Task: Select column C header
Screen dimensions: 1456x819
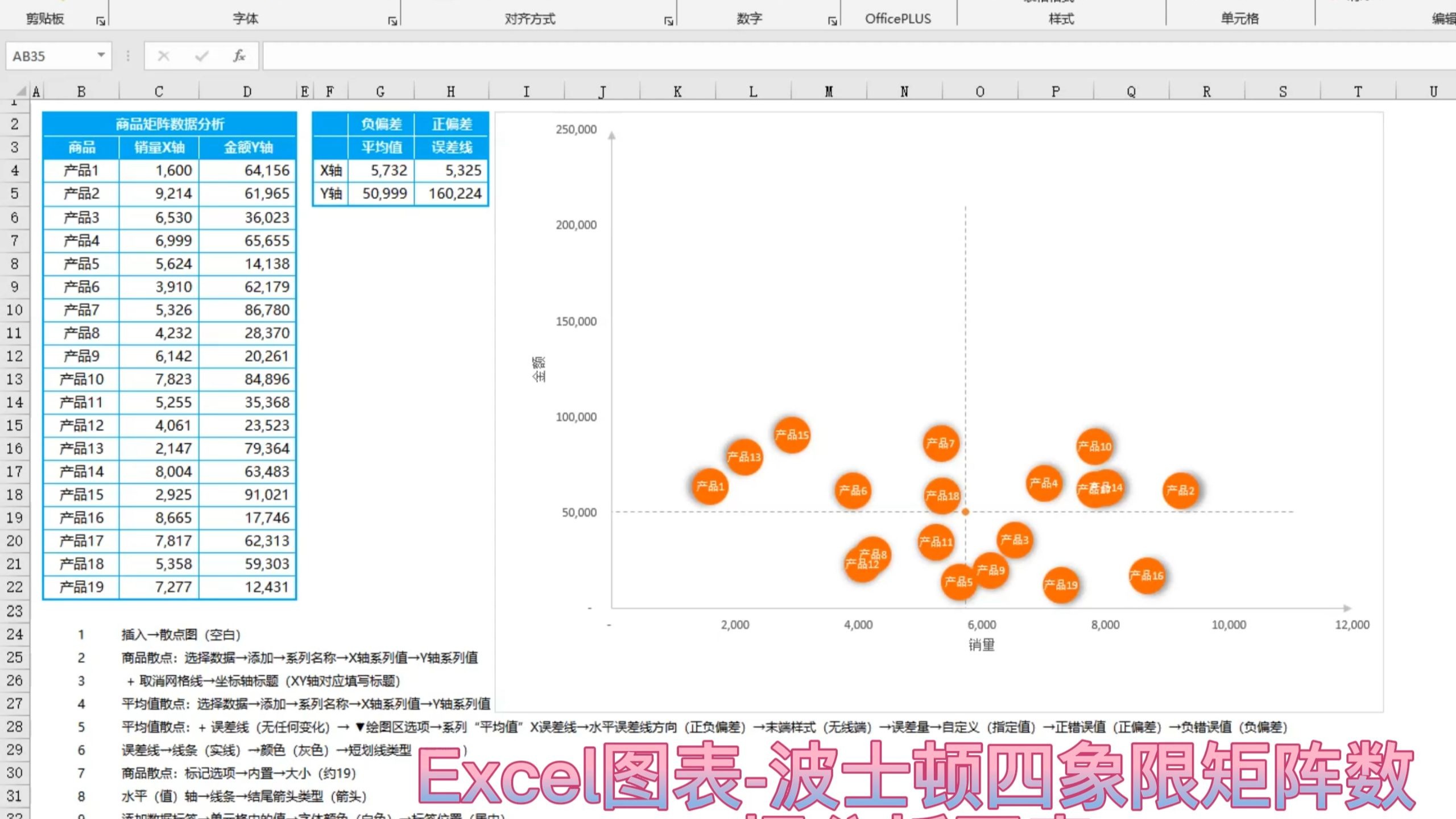Action: point(159,92)
